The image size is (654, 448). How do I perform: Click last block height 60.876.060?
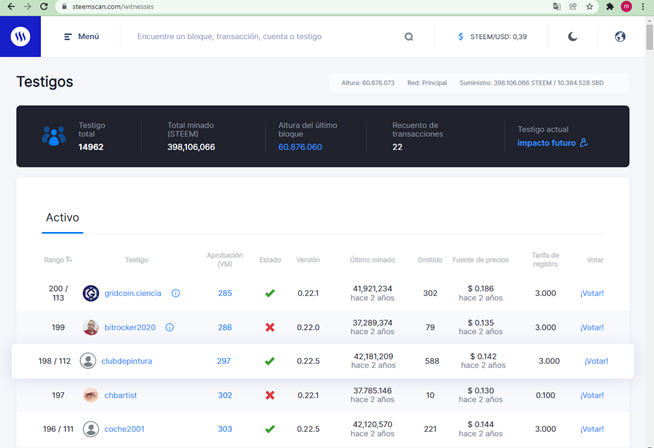[300, 147]
